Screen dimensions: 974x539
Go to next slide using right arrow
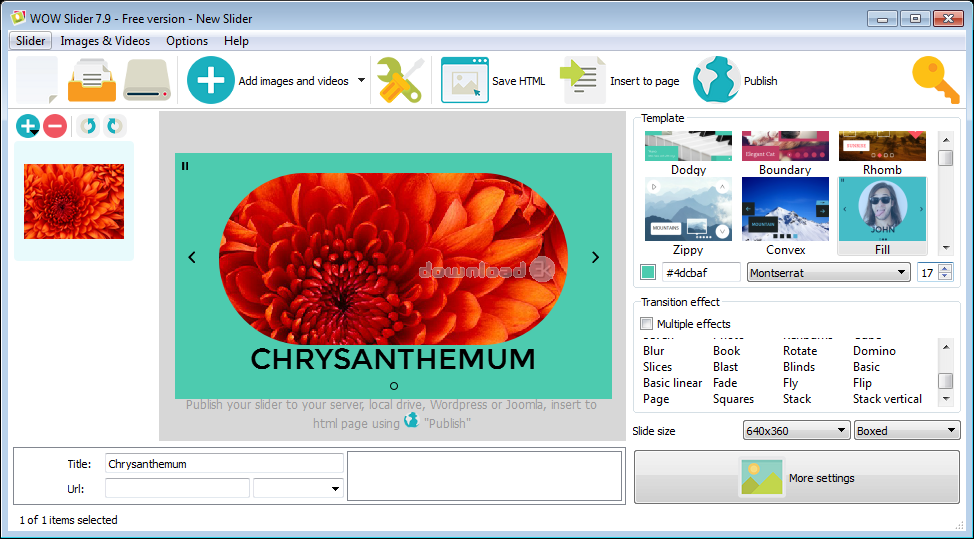pyautogui.click(x=595, y=257)
